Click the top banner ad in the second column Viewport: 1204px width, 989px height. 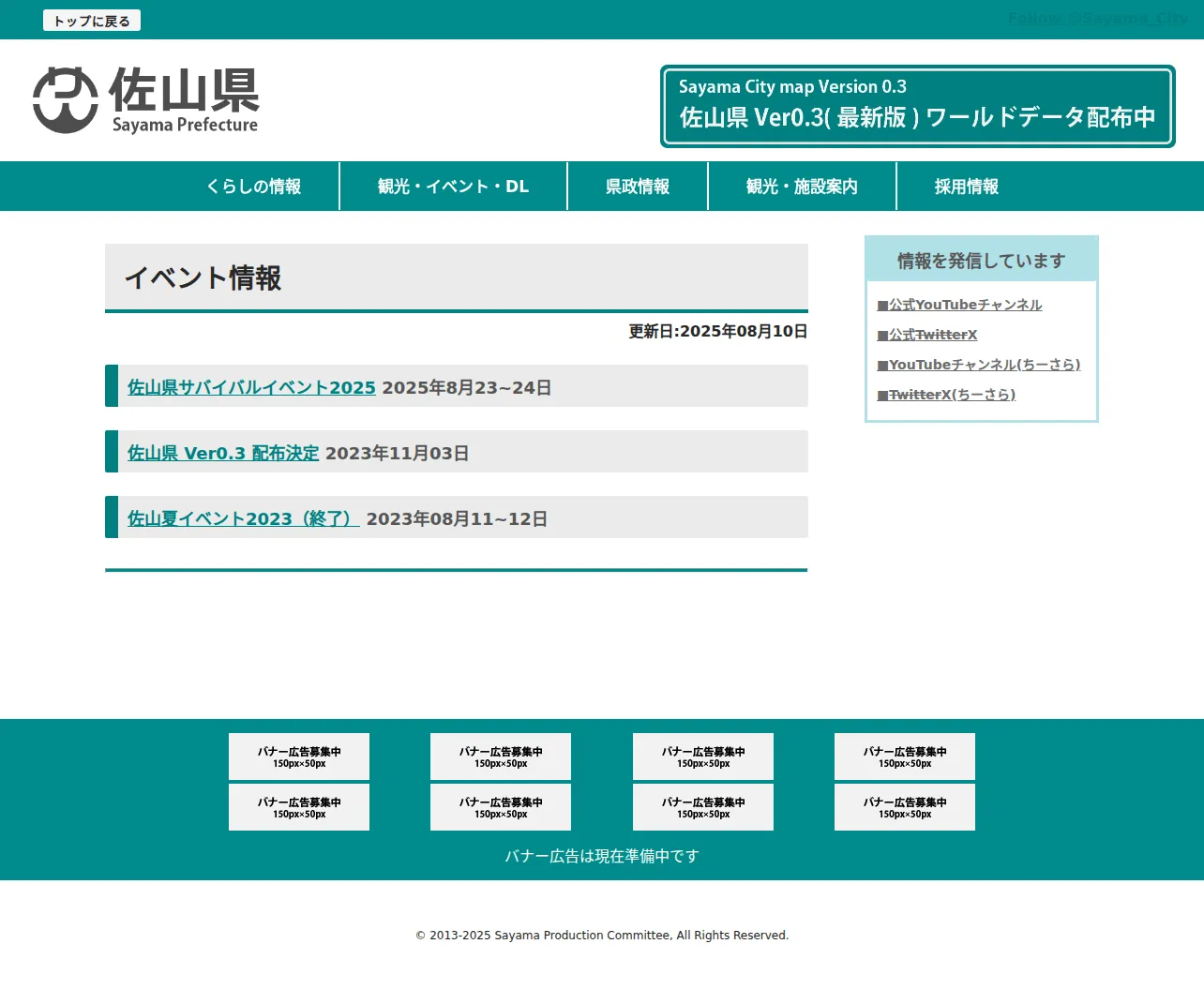tap(501, 757)
